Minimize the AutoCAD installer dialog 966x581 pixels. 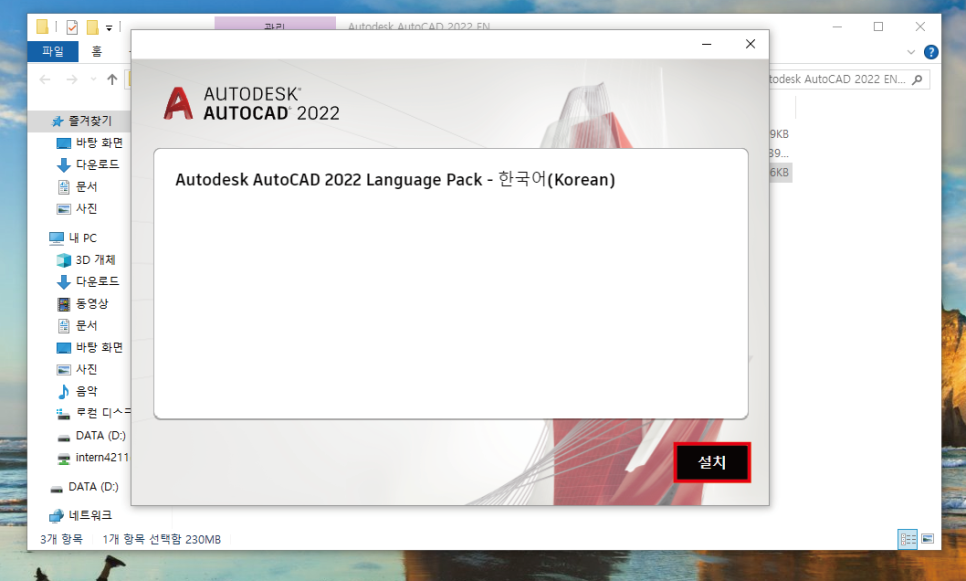[x=707, y=44]
